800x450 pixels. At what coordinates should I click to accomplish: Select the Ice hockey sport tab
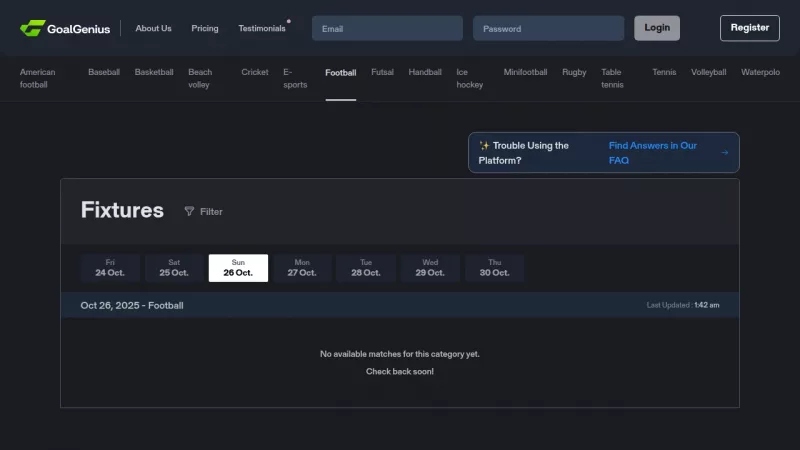tap(469, 79)
